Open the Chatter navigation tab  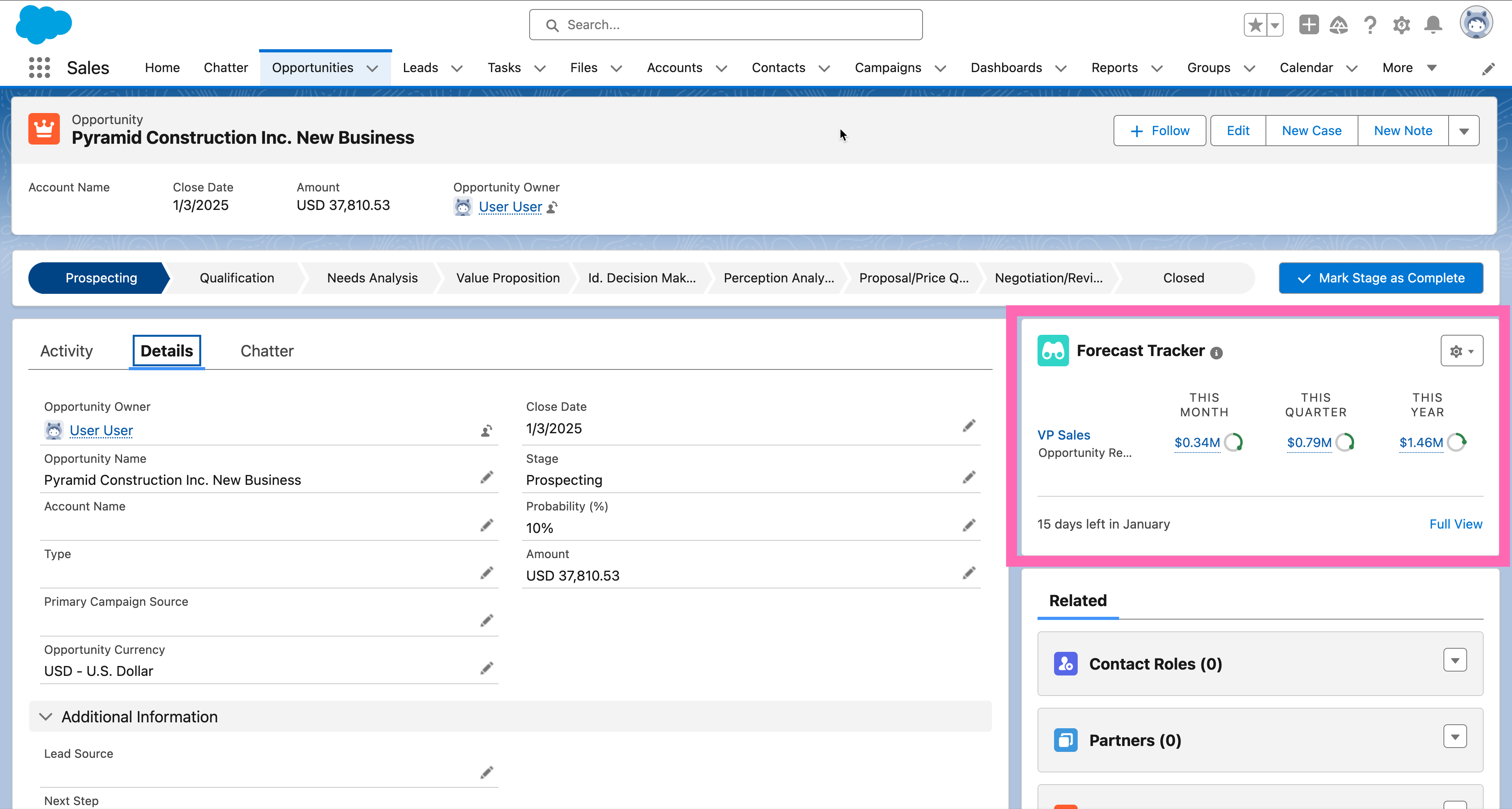[225, 67]
